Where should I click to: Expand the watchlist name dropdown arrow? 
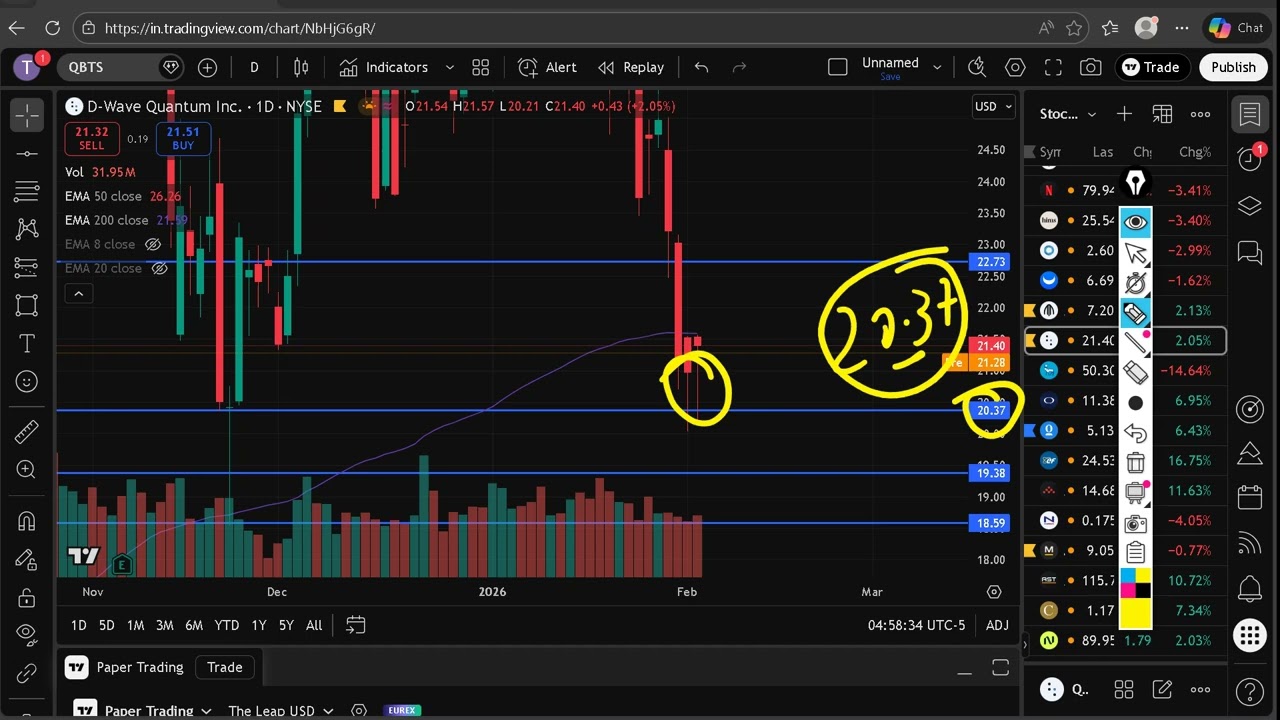[x=1091, y=114]
